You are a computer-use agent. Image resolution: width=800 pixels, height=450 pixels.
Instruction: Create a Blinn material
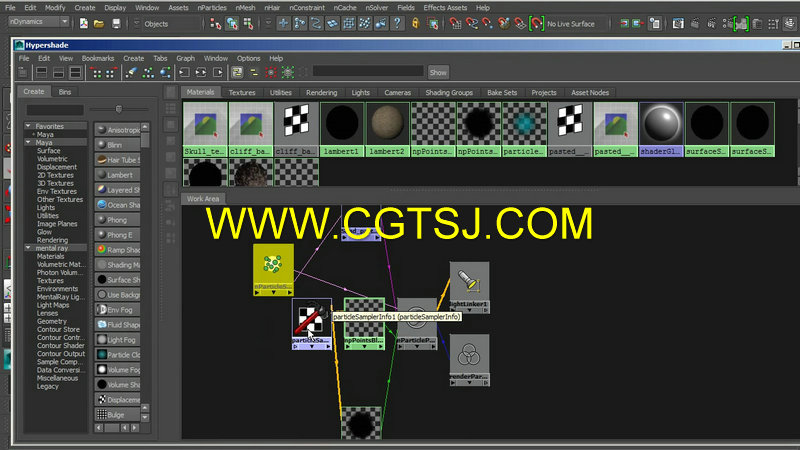pos(118,145)
